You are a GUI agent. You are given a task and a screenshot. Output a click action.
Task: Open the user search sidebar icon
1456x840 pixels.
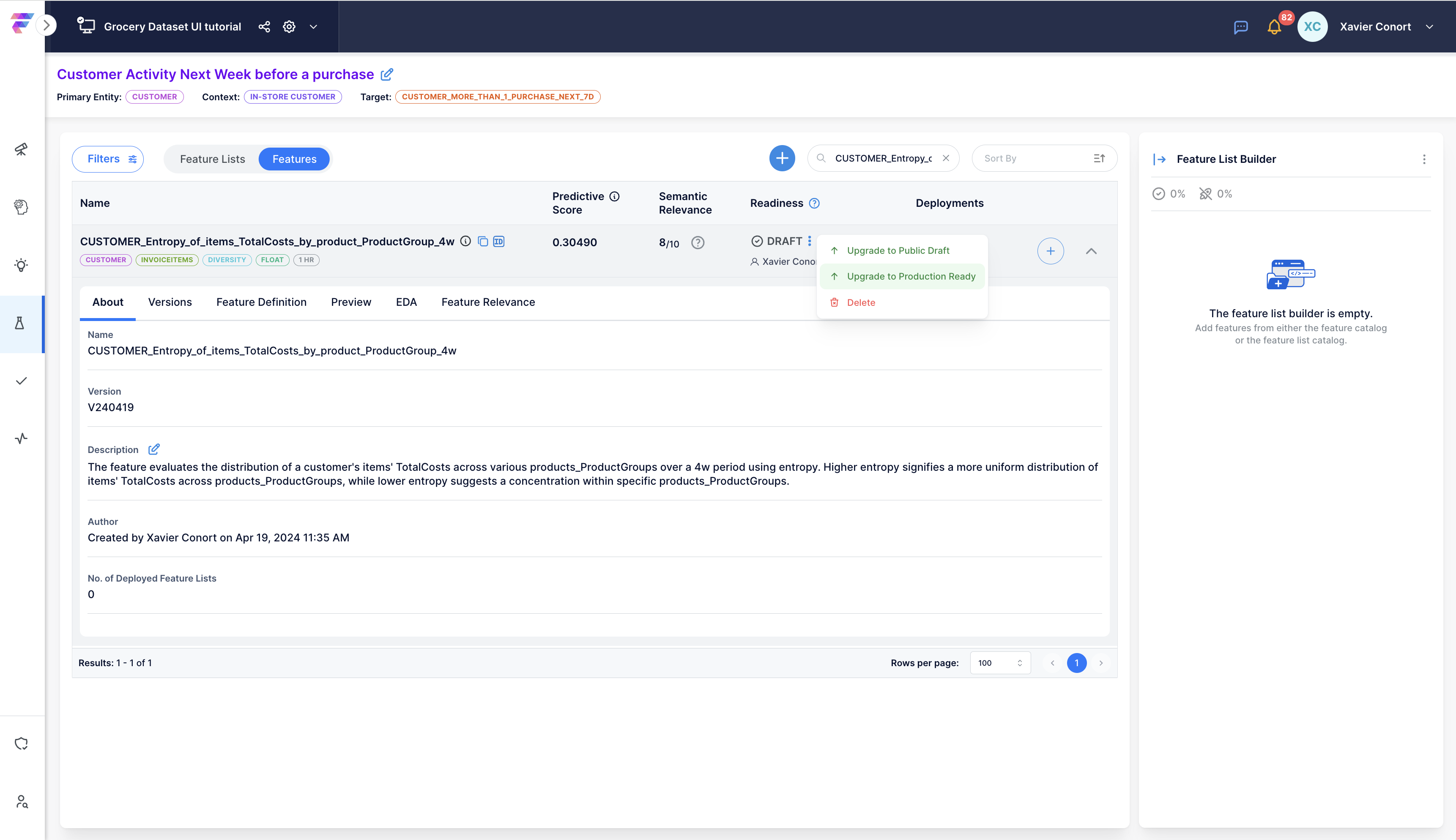pos(21,802)
